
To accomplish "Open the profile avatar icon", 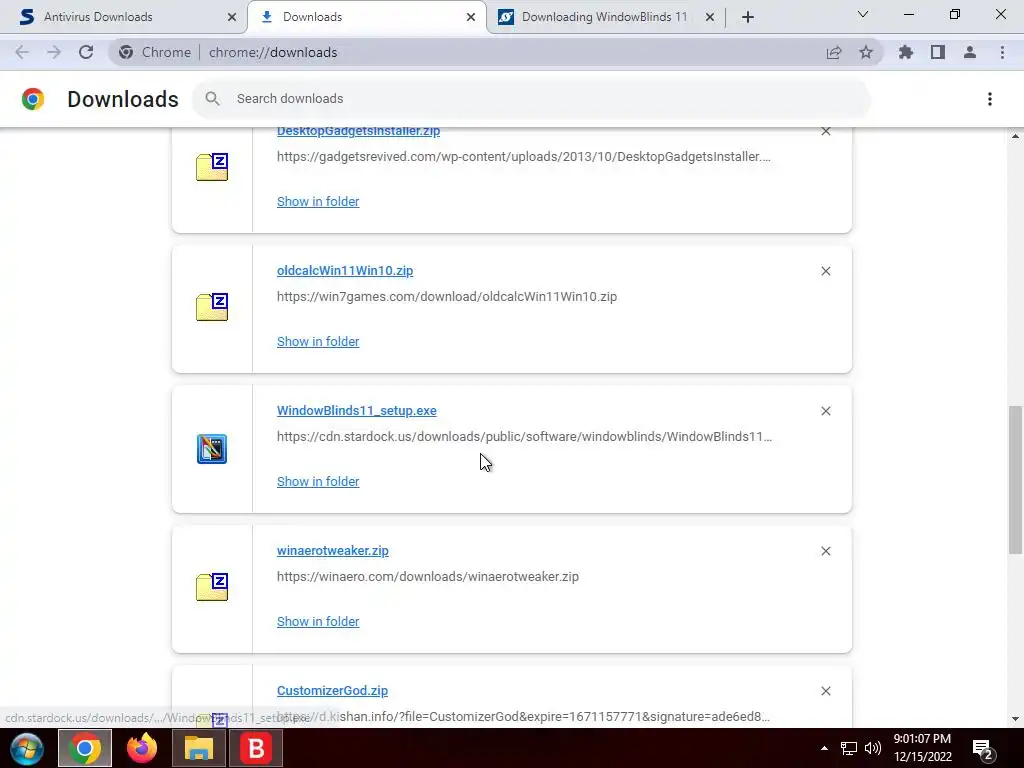I will pos(970,52).
